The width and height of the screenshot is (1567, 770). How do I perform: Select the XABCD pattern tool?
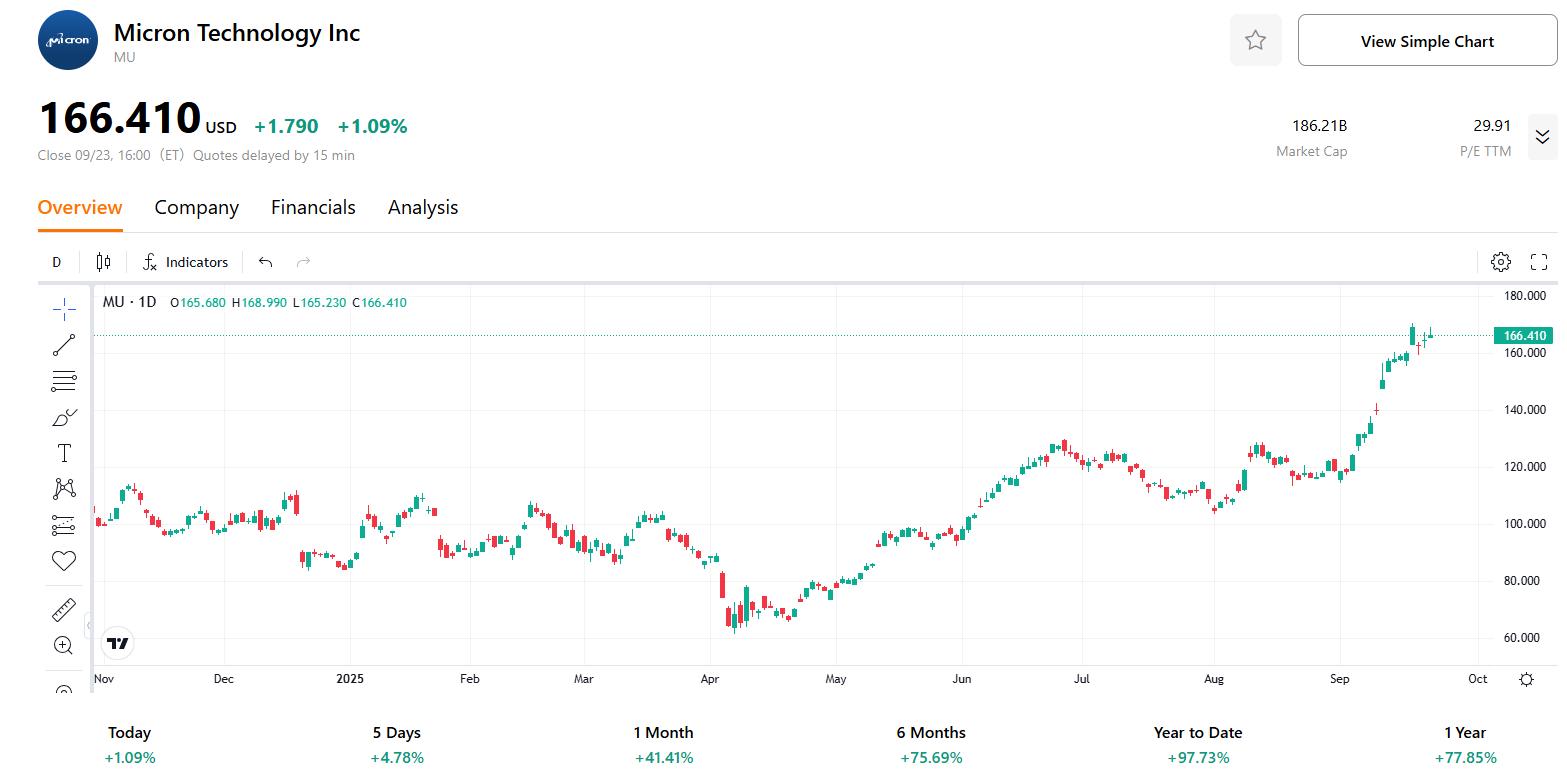click(62, 488)
